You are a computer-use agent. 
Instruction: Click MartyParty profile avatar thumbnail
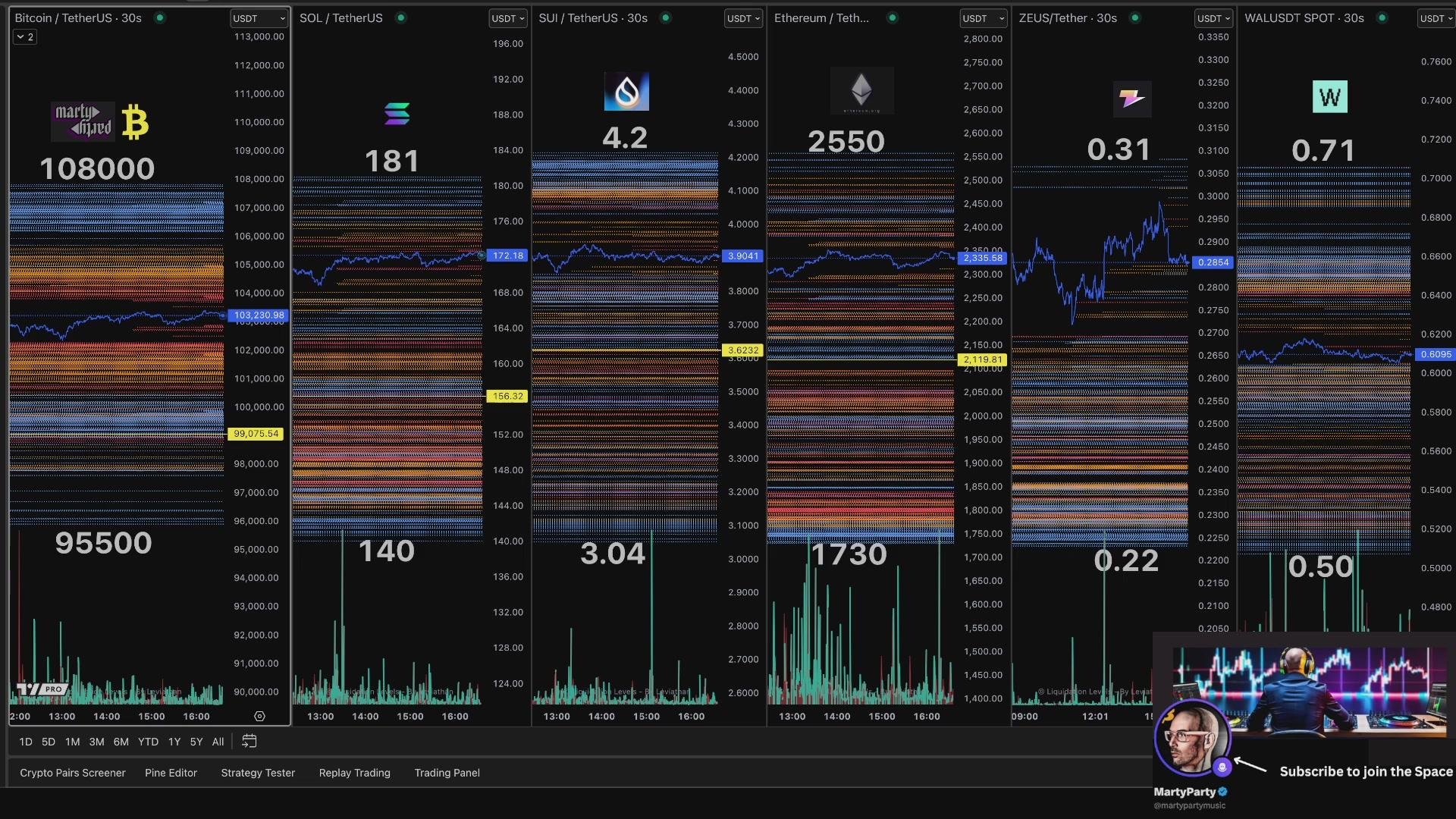pyautogui.click(x=1191, y=739)
